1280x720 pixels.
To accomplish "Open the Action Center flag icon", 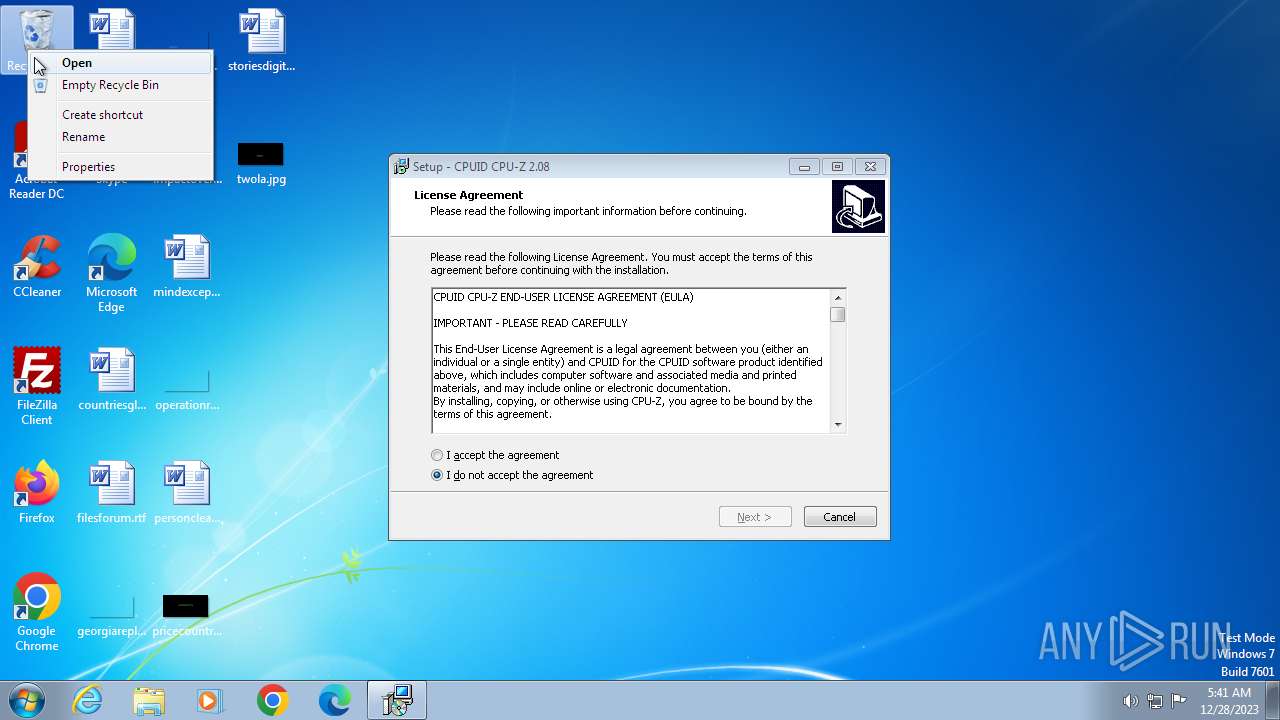I will point(1179,701).
